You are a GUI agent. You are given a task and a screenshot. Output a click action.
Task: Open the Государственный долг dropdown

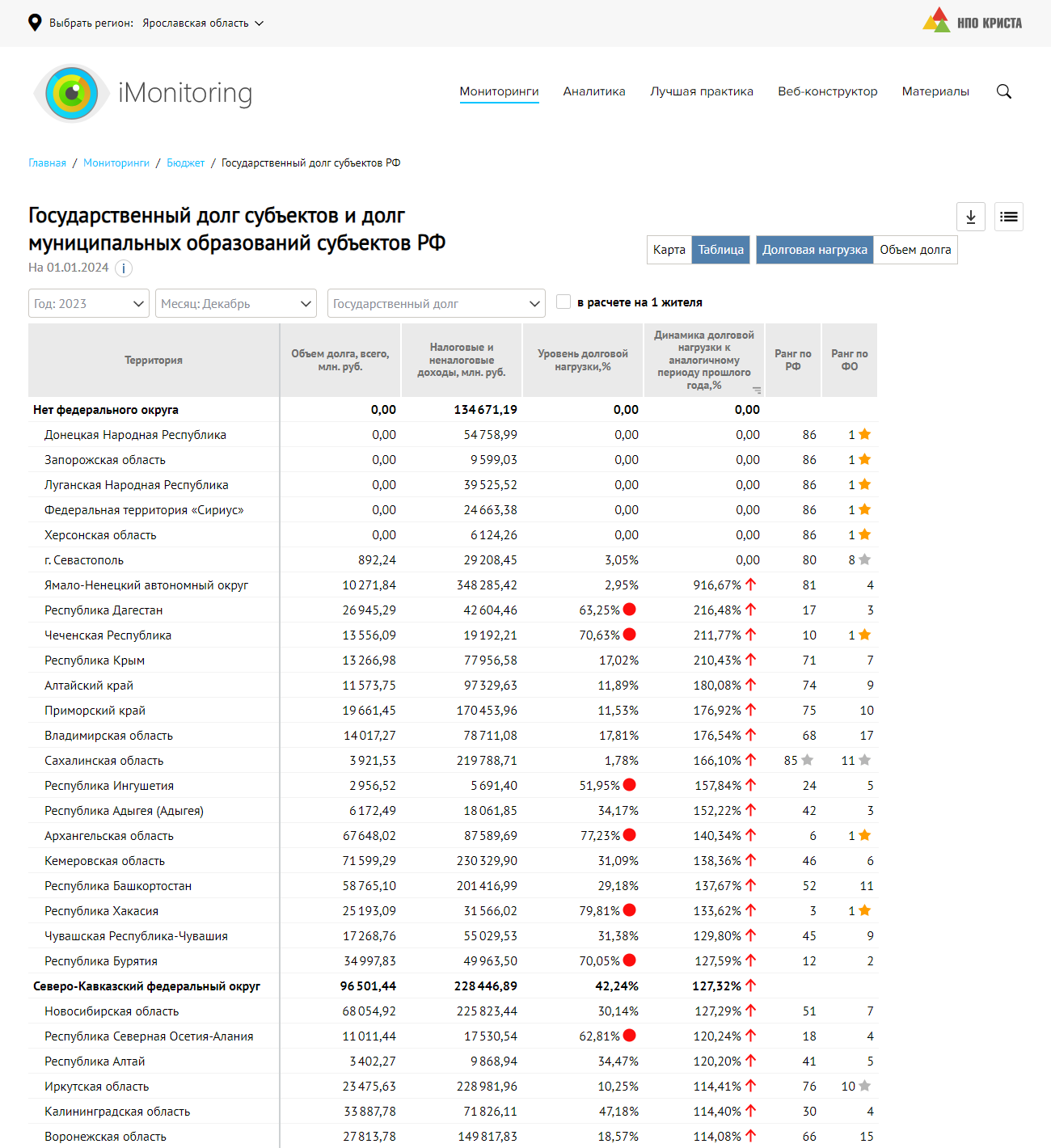436,303
